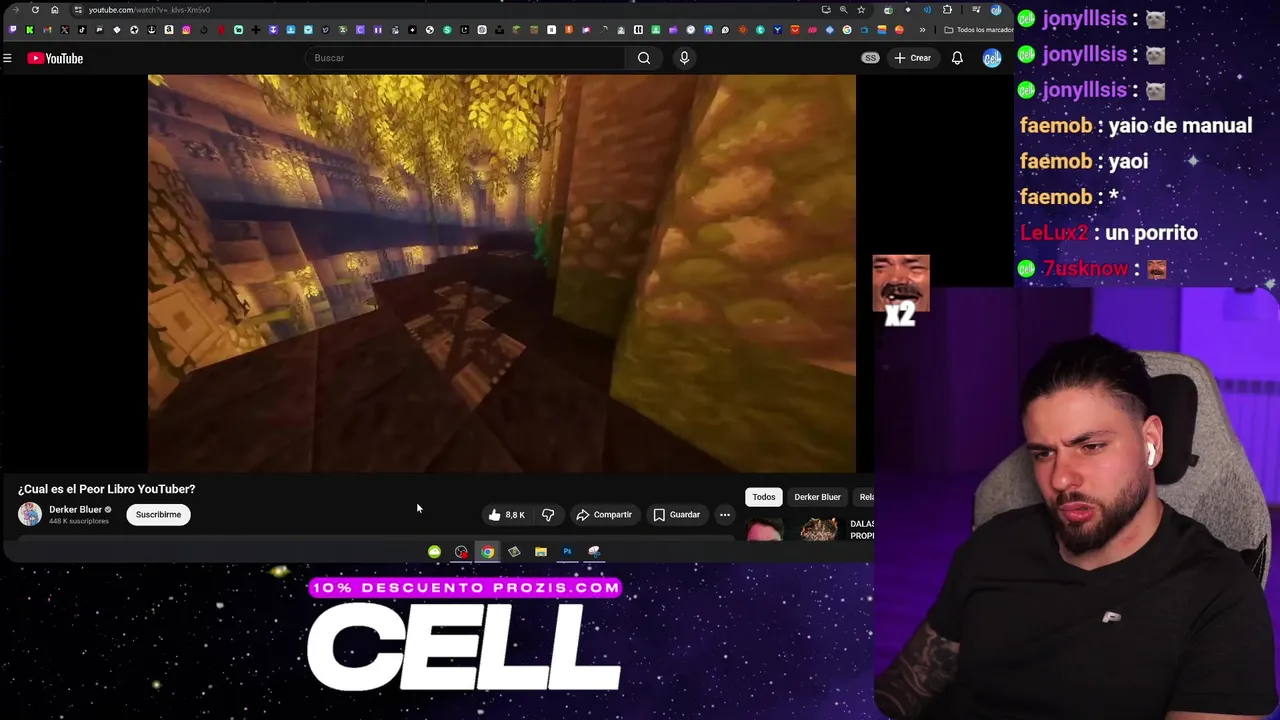Click the magnifier search button
1280x720 pixels.
644,58
